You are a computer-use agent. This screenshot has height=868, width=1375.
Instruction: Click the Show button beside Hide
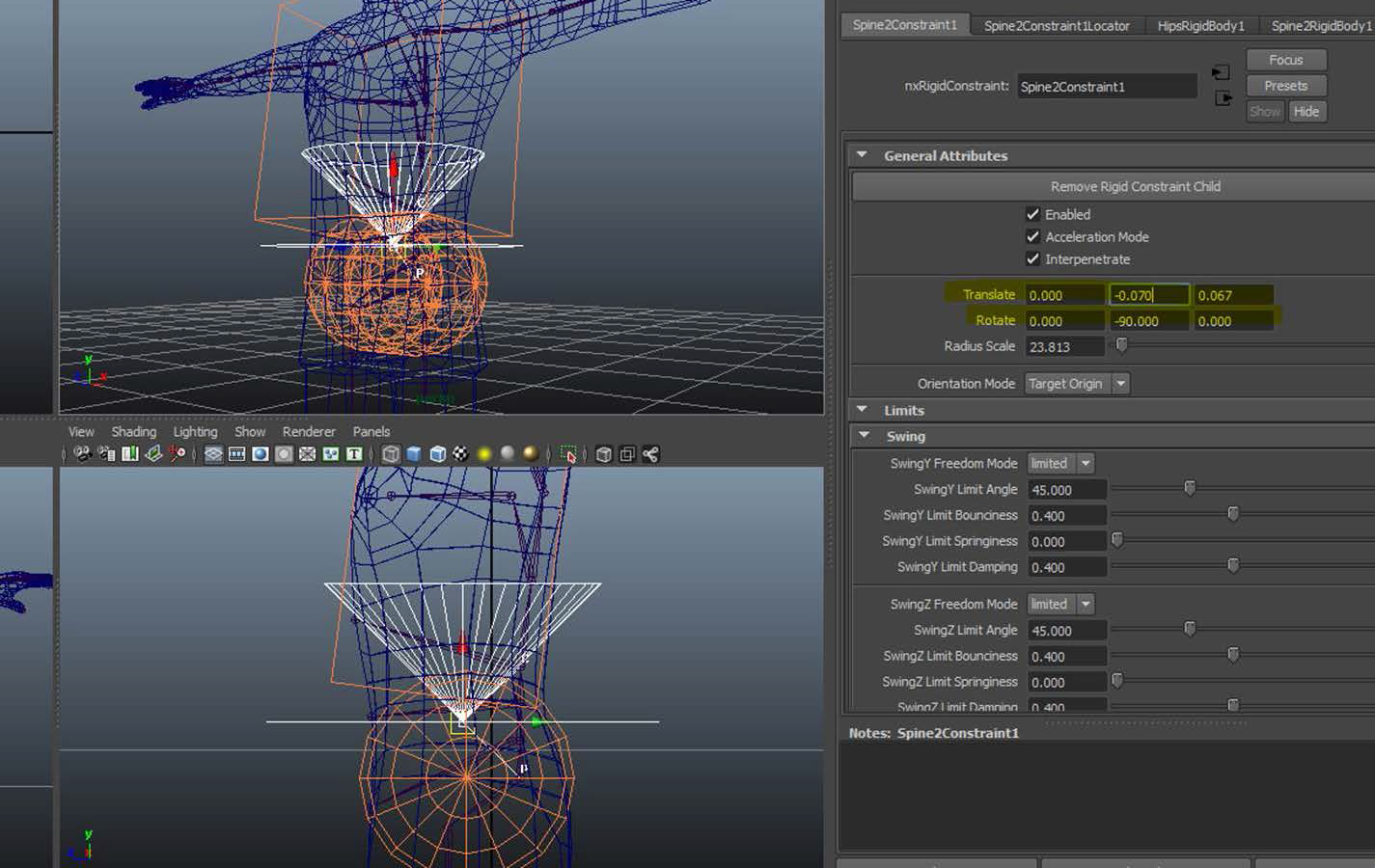tap(1265, 112)
